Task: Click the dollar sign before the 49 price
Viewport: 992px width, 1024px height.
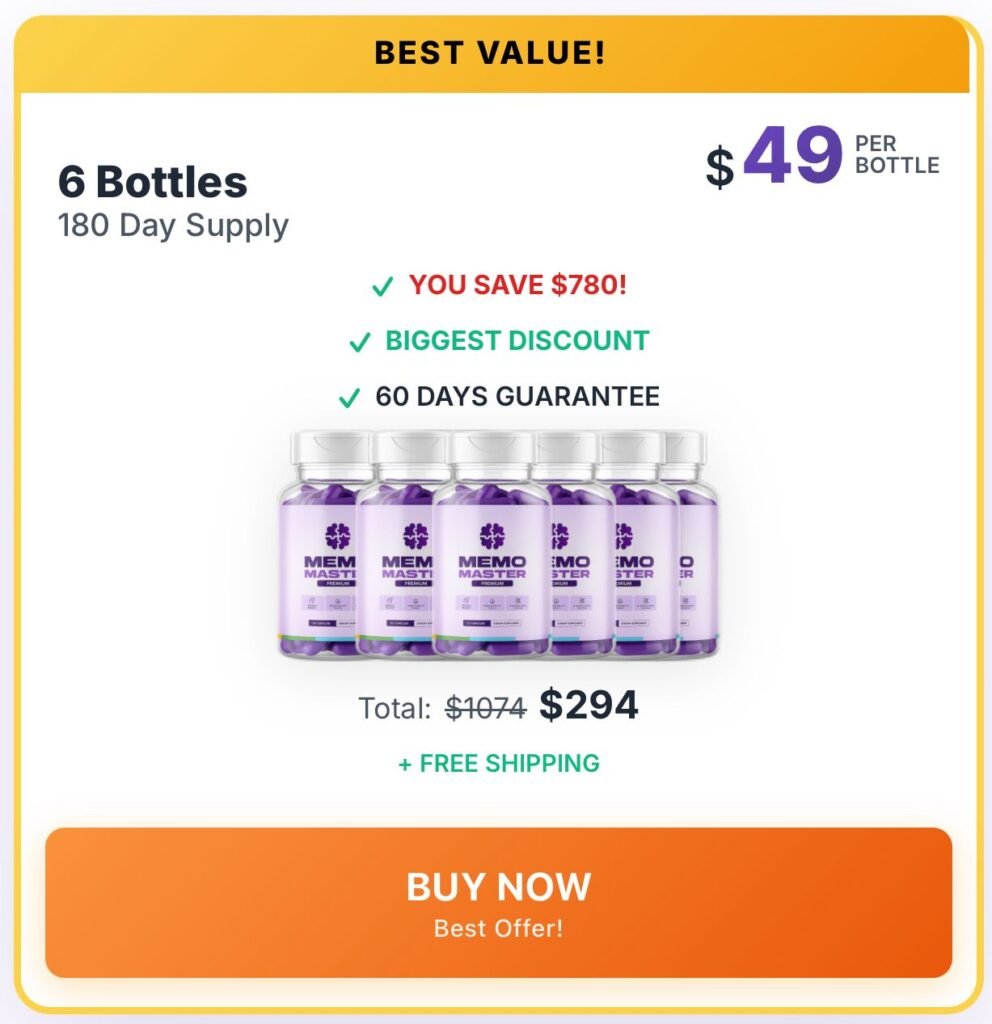Action: click(x=719, y=166)
